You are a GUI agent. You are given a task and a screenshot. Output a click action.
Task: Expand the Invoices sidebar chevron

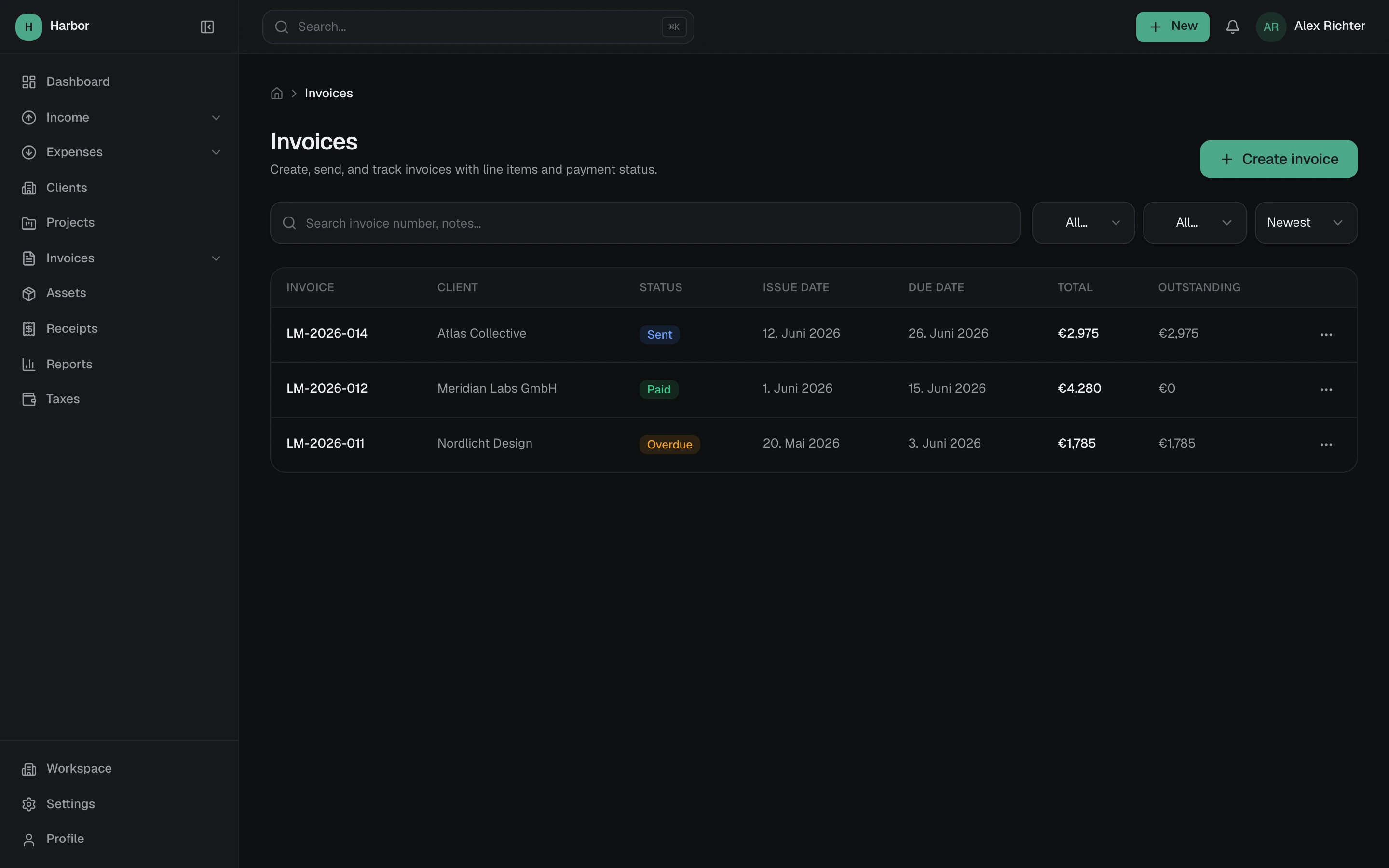(x=216, y=258)
